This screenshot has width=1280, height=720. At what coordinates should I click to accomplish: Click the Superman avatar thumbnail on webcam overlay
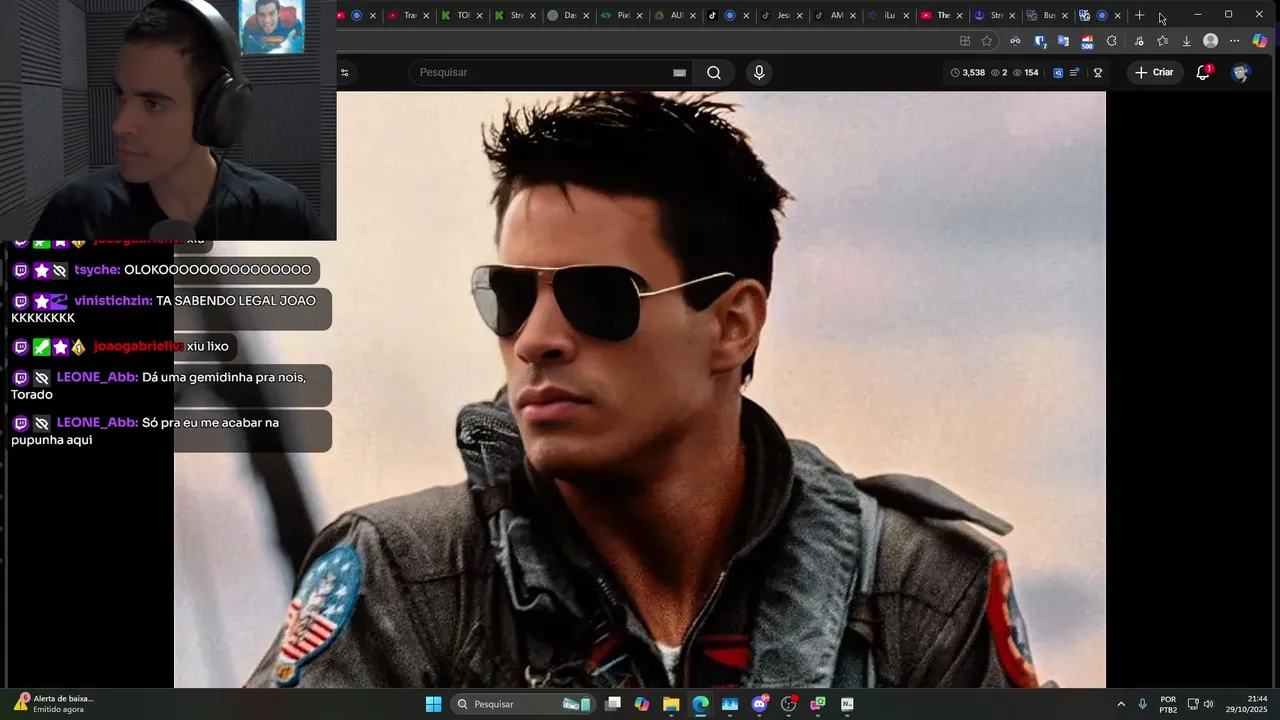pyautogui.click(x=272, y=26)
